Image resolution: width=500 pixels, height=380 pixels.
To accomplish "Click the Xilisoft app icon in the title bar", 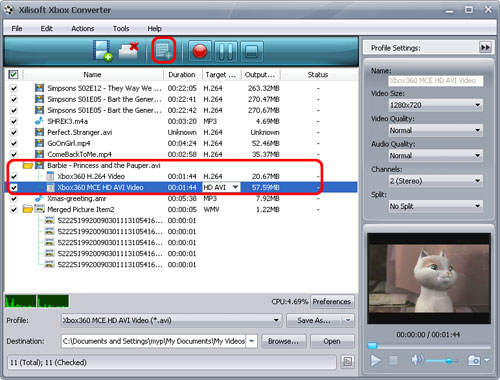I will click(9, 10).
